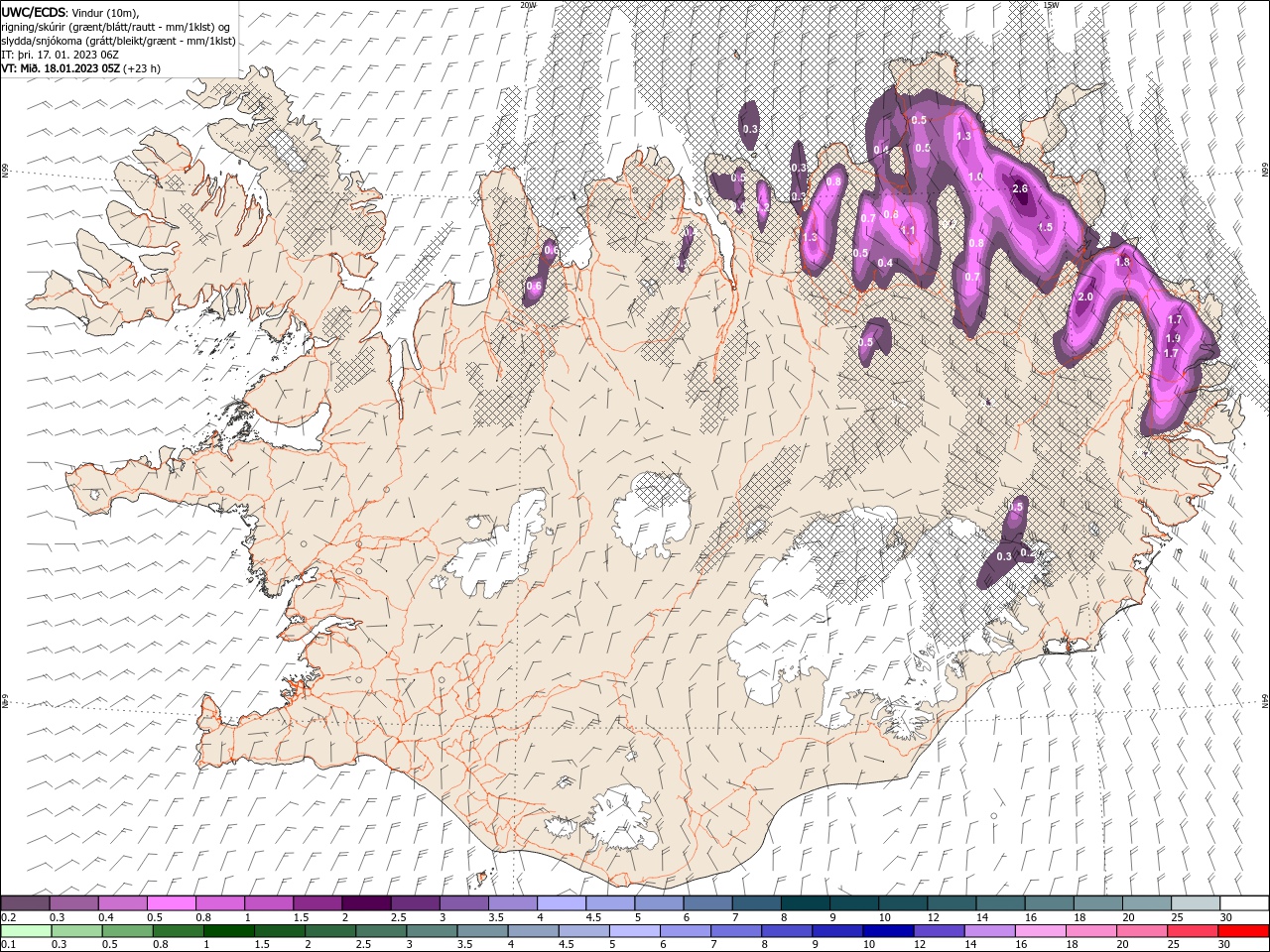Click the pale green 0.1 rain-scale swatch
Viewport: 1270px width, 952px height.
(x=26, y=931)
